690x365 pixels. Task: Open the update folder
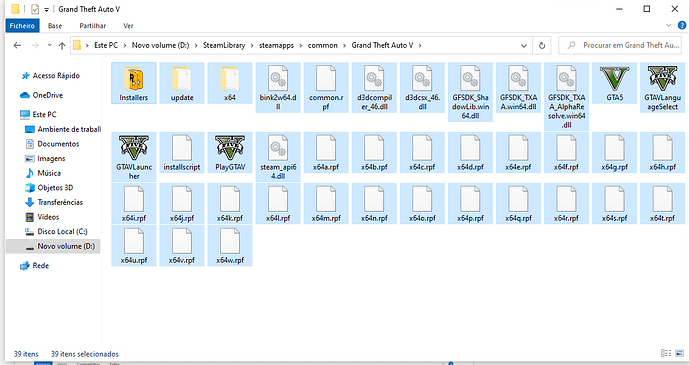(x=182, y=83)
